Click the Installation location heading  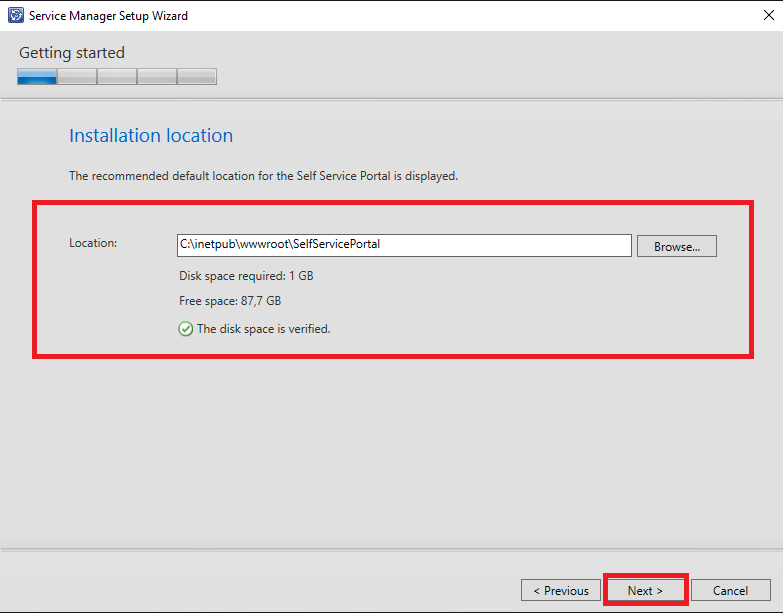click(151, 135)
